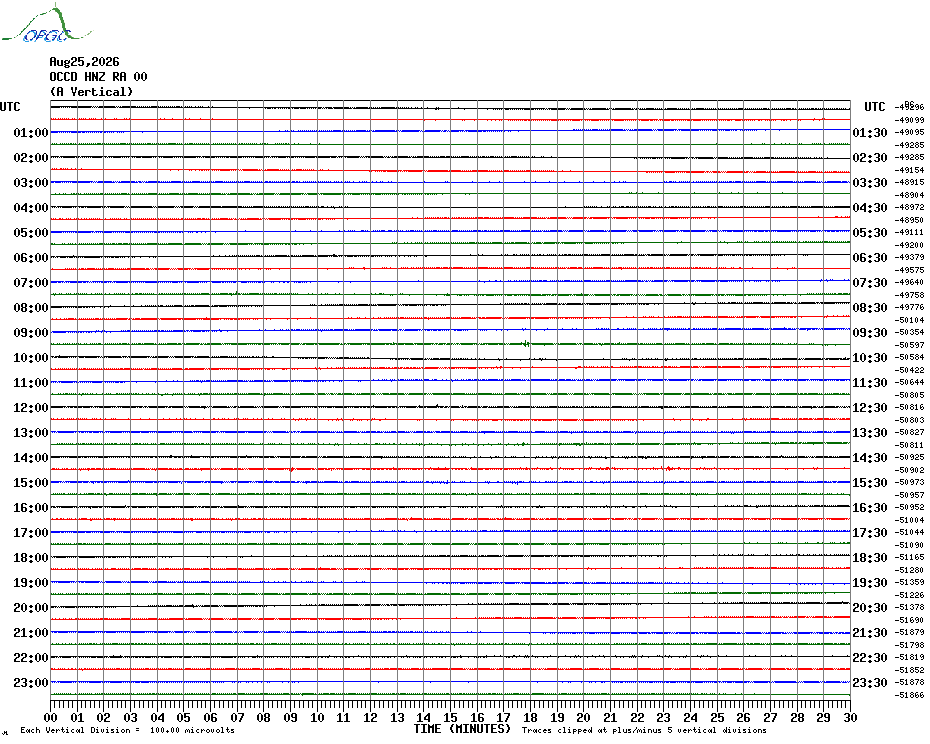This screenshot has height=744, width=930.
Task: Click the OCCD HNZ RA 00 station label
Action: pyautogui.click(x=98, y=77)
